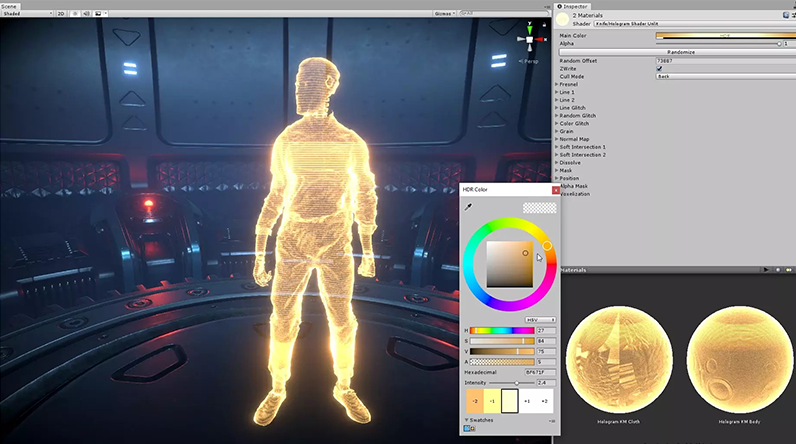Toggle the ZWrite checkbox
Viewport: 796px width, 444px height.
coord(659,69)
